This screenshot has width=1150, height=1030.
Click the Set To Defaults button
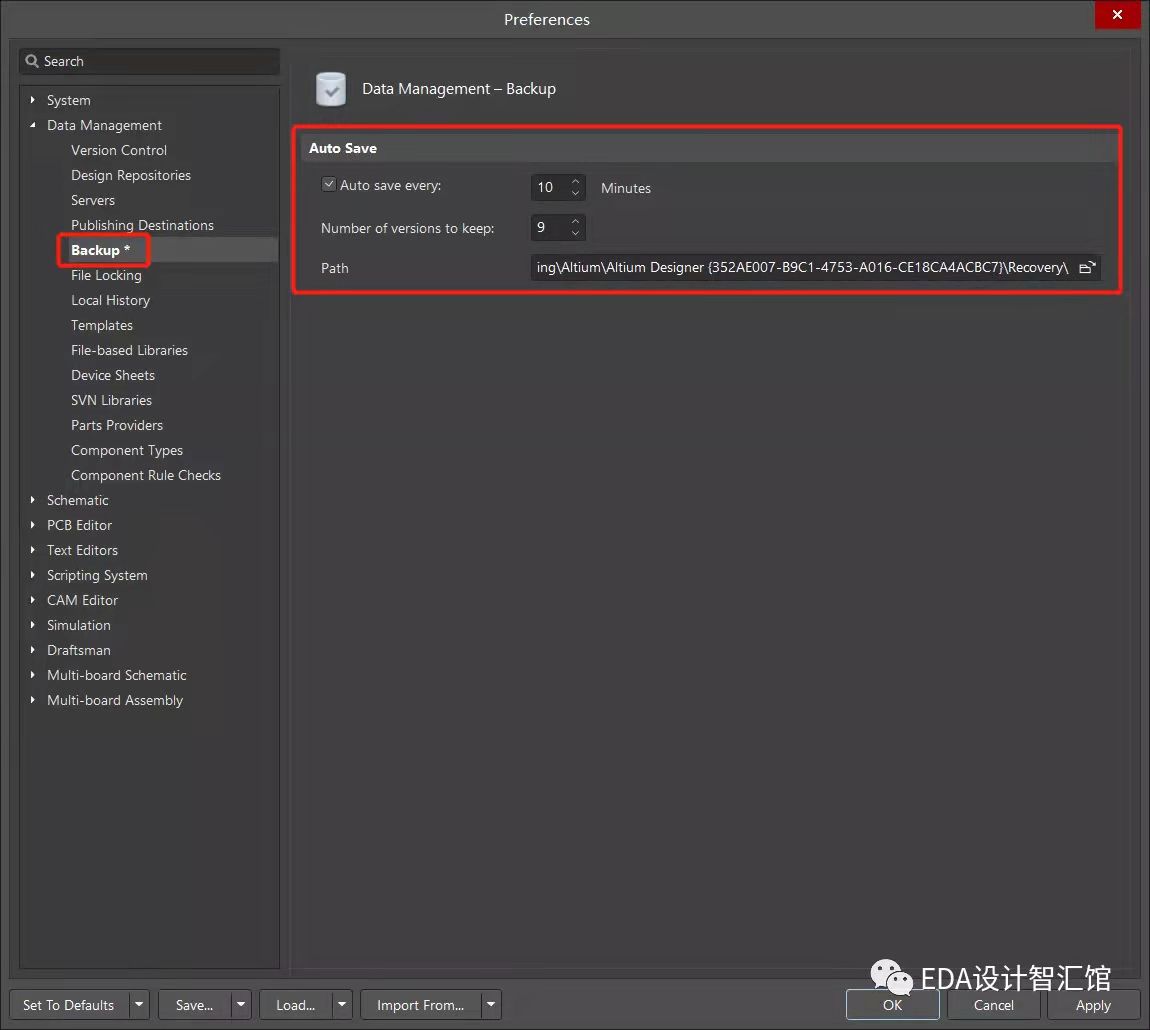tap(69, 1004)
